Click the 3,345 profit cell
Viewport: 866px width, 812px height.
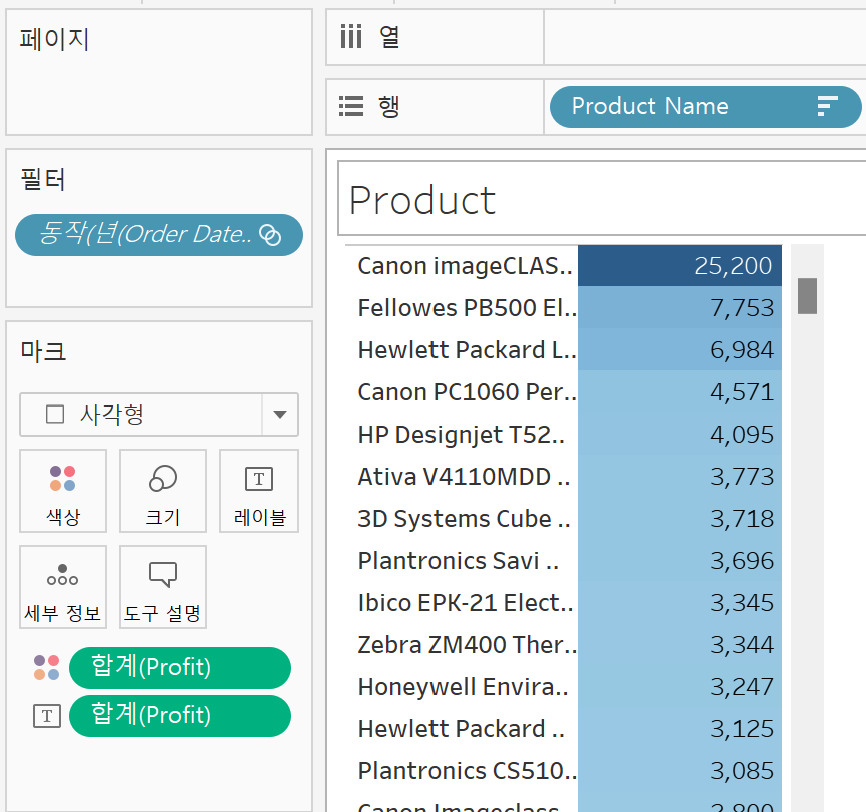click(680, 603)
